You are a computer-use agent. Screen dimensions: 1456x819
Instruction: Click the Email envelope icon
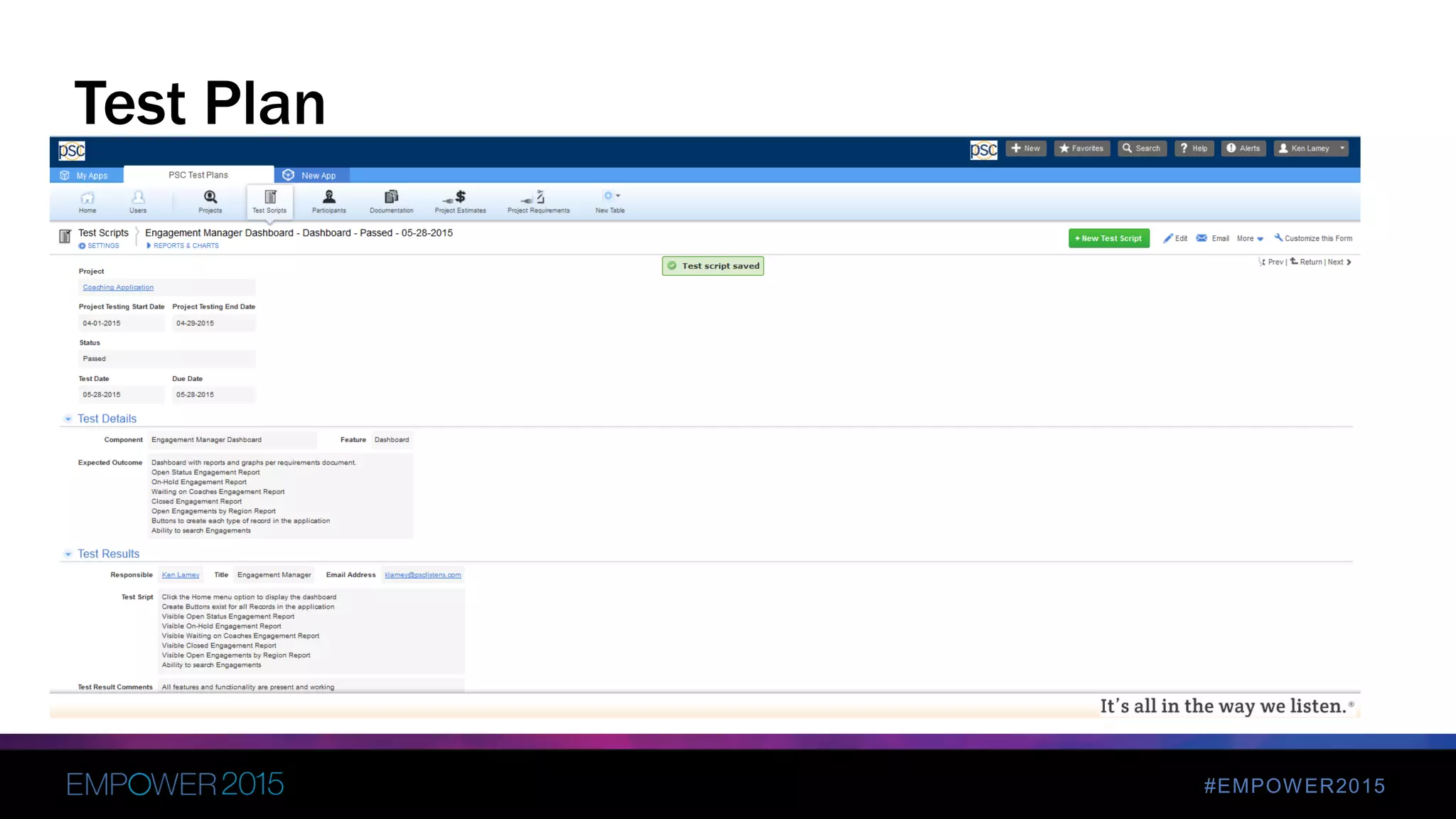[x=1201, y=238]
